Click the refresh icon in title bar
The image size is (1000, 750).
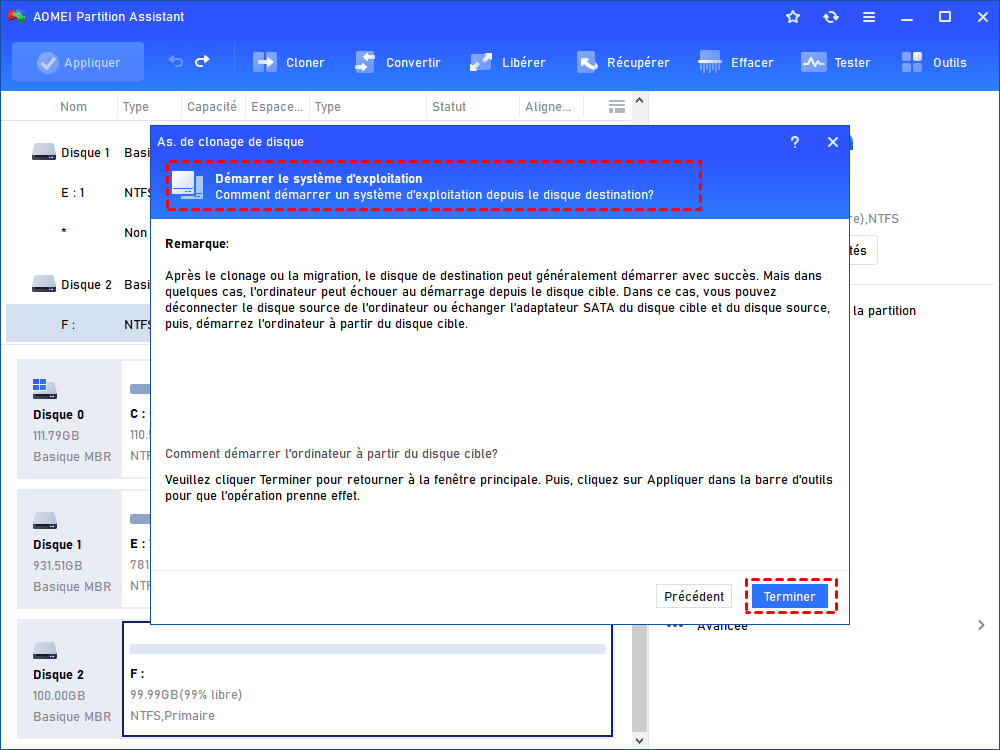tap(830, 17)
